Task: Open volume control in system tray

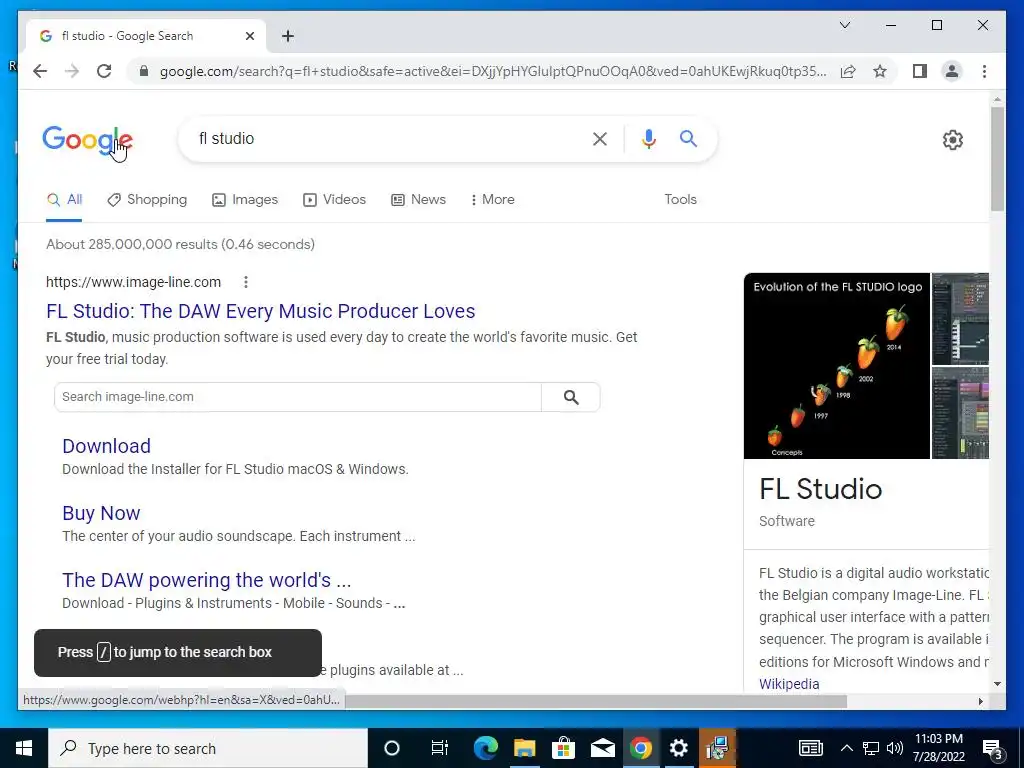Action: (895, 748)
